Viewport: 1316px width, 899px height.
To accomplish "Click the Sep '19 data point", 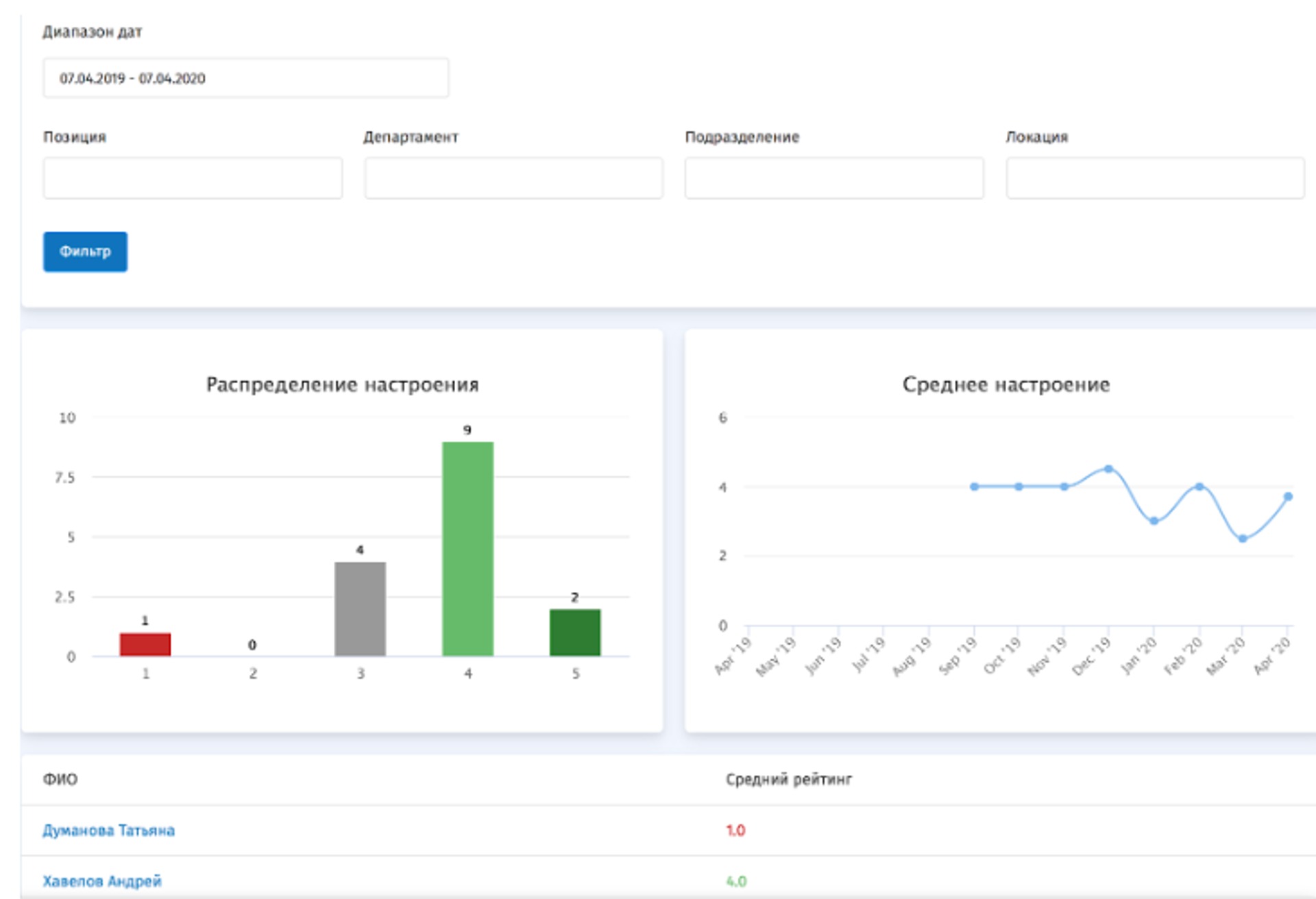I will (x=974, y=487).
